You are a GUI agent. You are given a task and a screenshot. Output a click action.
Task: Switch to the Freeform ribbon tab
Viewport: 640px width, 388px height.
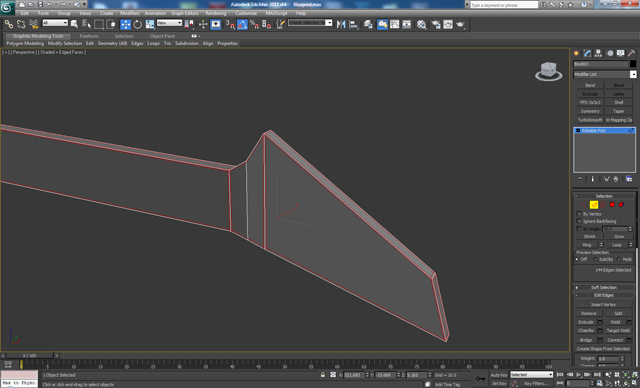point(89,36)
